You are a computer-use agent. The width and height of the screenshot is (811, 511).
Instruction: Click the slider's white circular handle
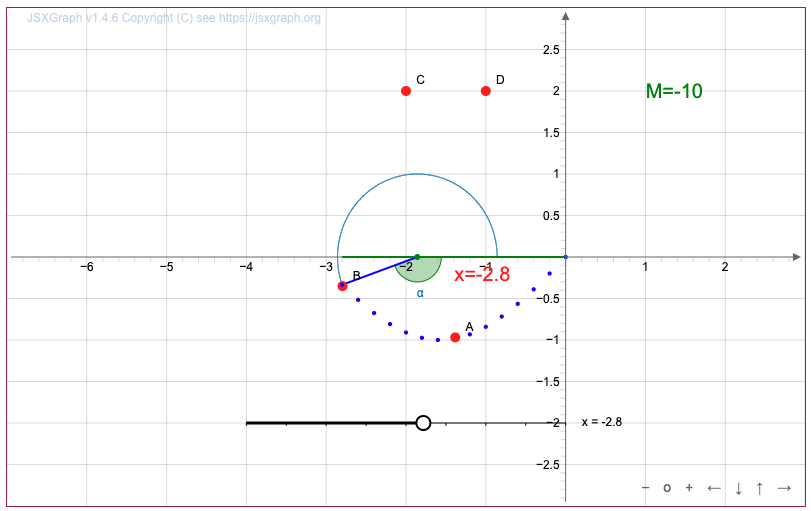[423, 423]
